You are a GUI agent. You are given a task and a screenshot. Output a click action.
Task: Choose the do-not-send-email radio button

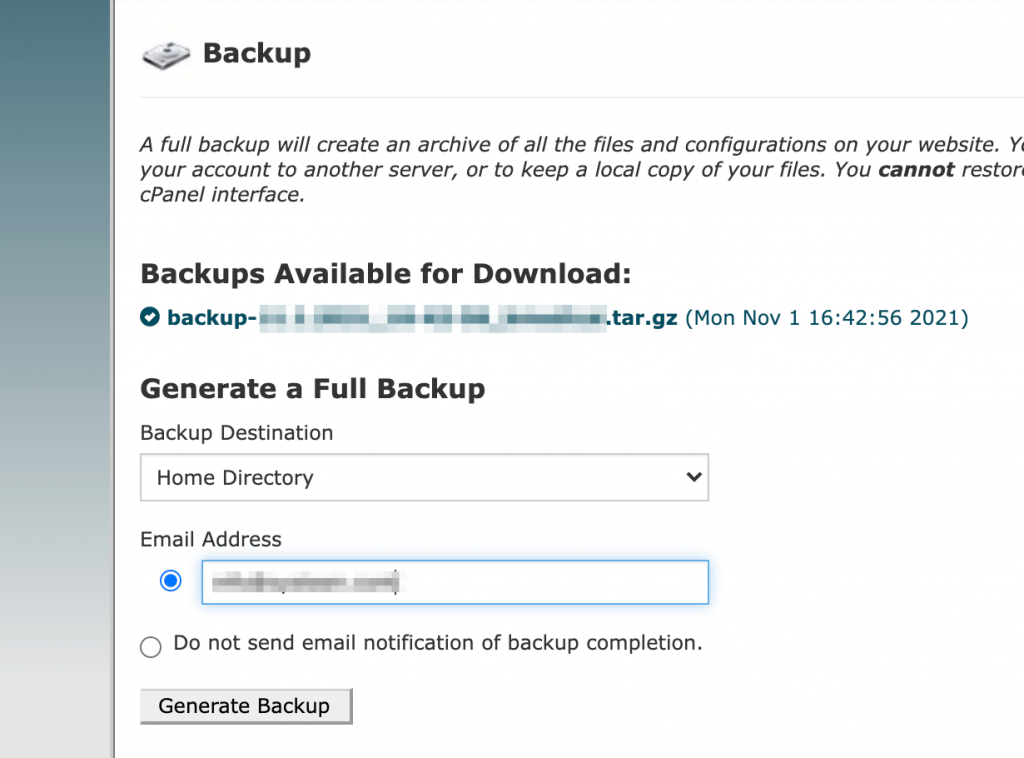151,647
